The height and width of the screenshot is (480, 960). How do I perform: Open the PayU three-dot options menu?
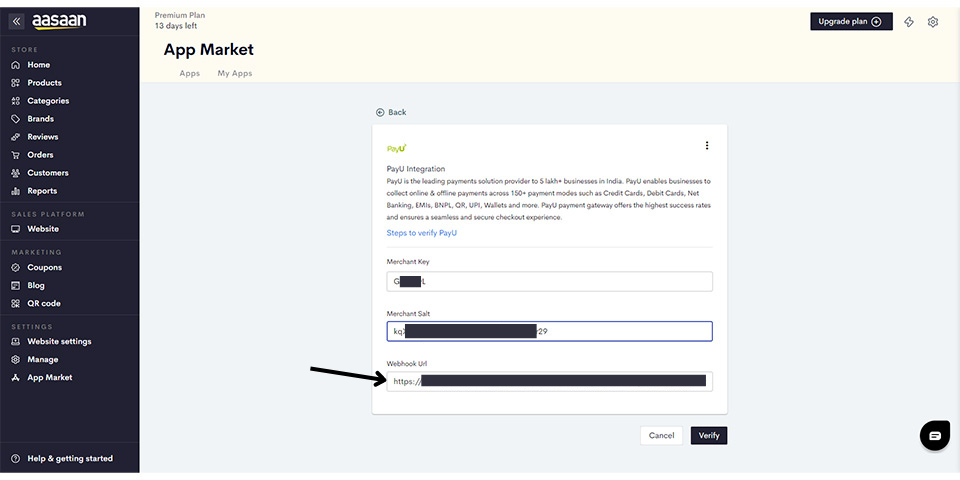[707, 146]
